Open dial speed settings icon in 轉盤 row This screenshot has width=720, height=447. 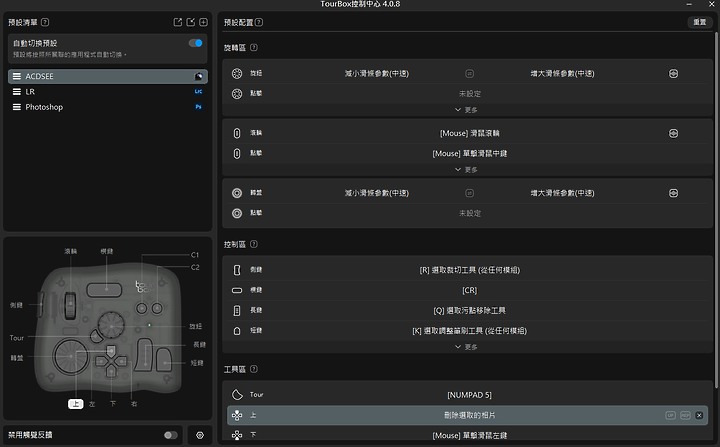673,193
